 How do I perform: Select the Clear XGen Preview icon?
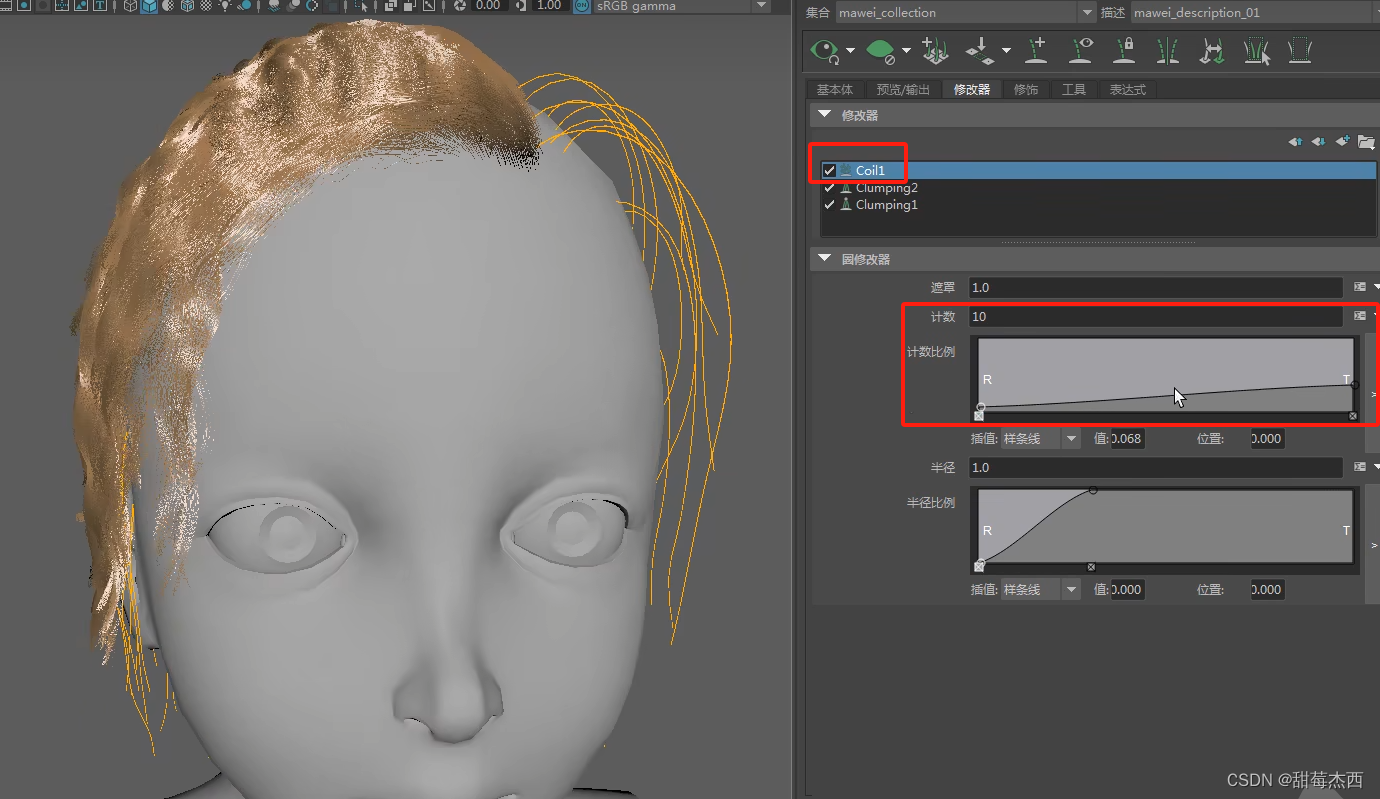(x=880, y=49)
